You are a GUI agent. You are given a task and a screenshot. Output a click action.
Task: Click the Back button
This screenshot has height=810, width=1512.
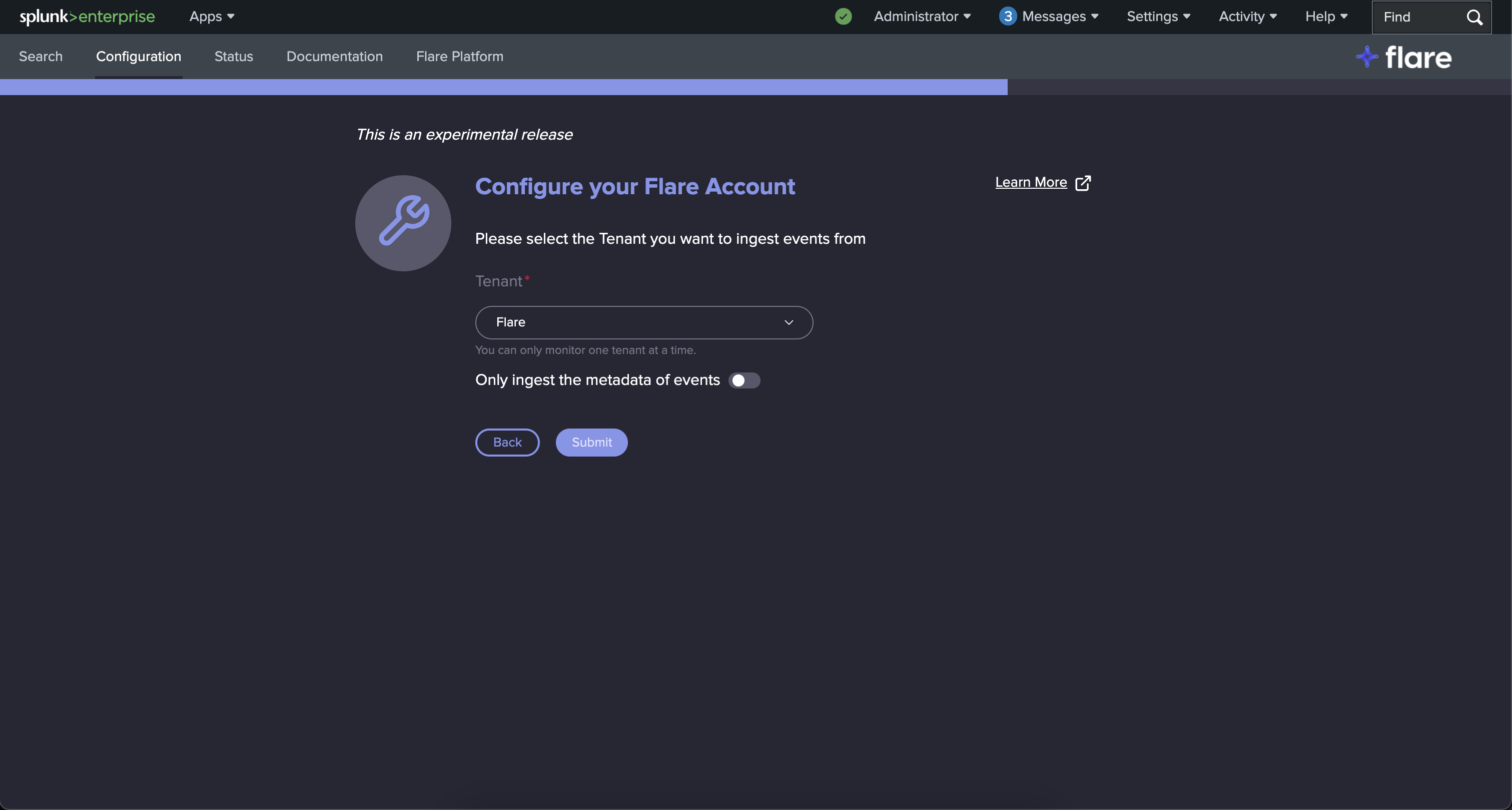point(507,443)
